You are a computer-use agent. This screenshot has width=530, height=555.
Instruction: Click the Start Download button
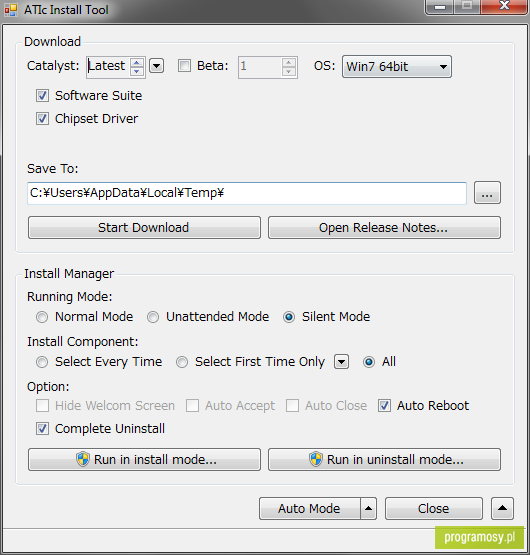(x=144, y=228)
